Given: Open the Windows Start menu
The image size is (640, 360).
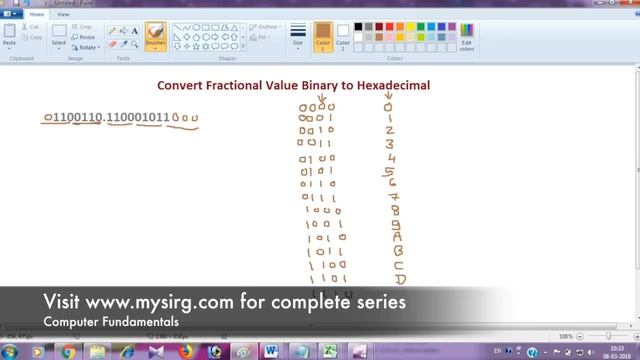Looking at the screenshot, I should coord(9,352).
